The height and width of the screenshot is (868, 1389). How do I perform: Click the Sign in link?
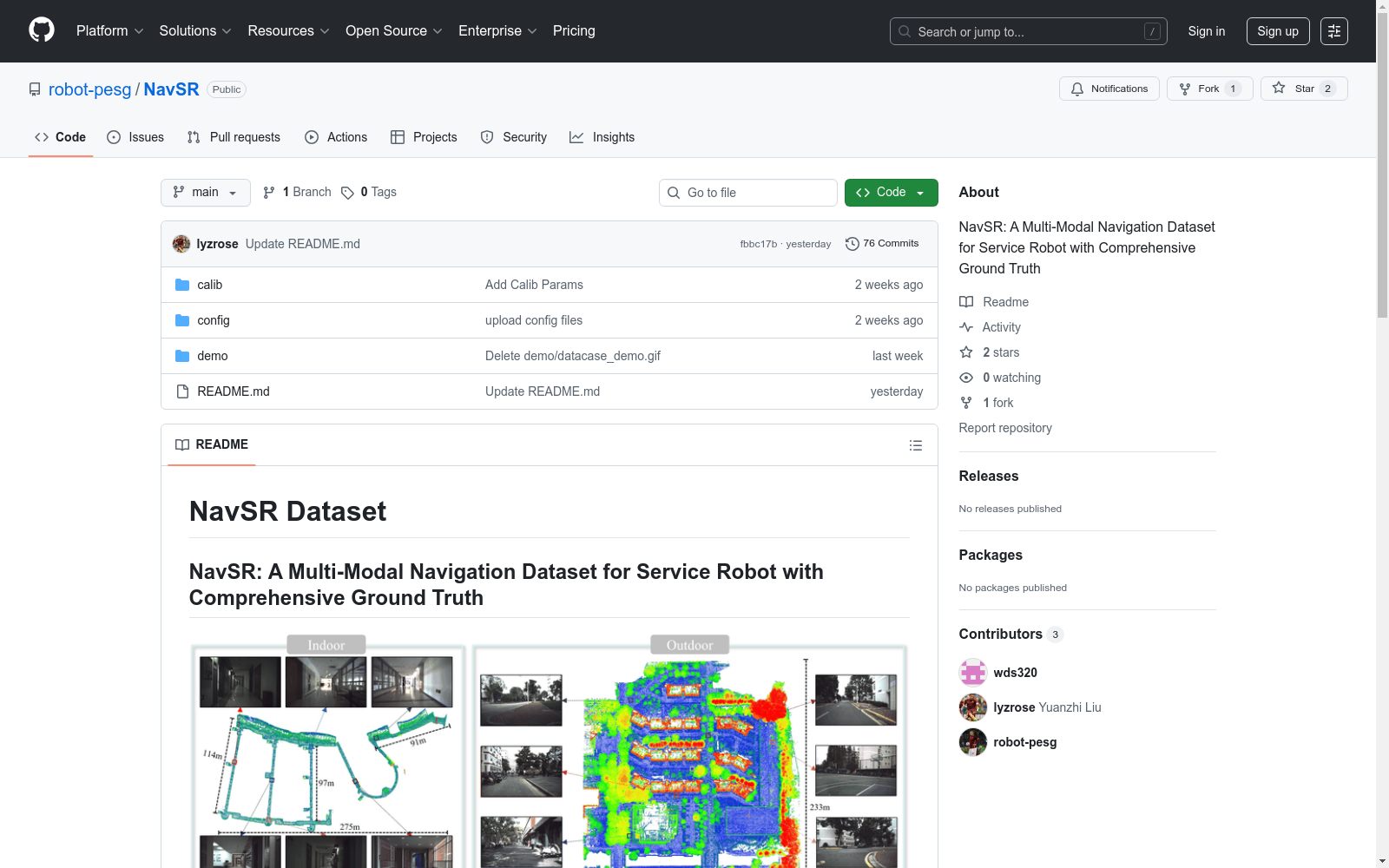point(1207,31)
